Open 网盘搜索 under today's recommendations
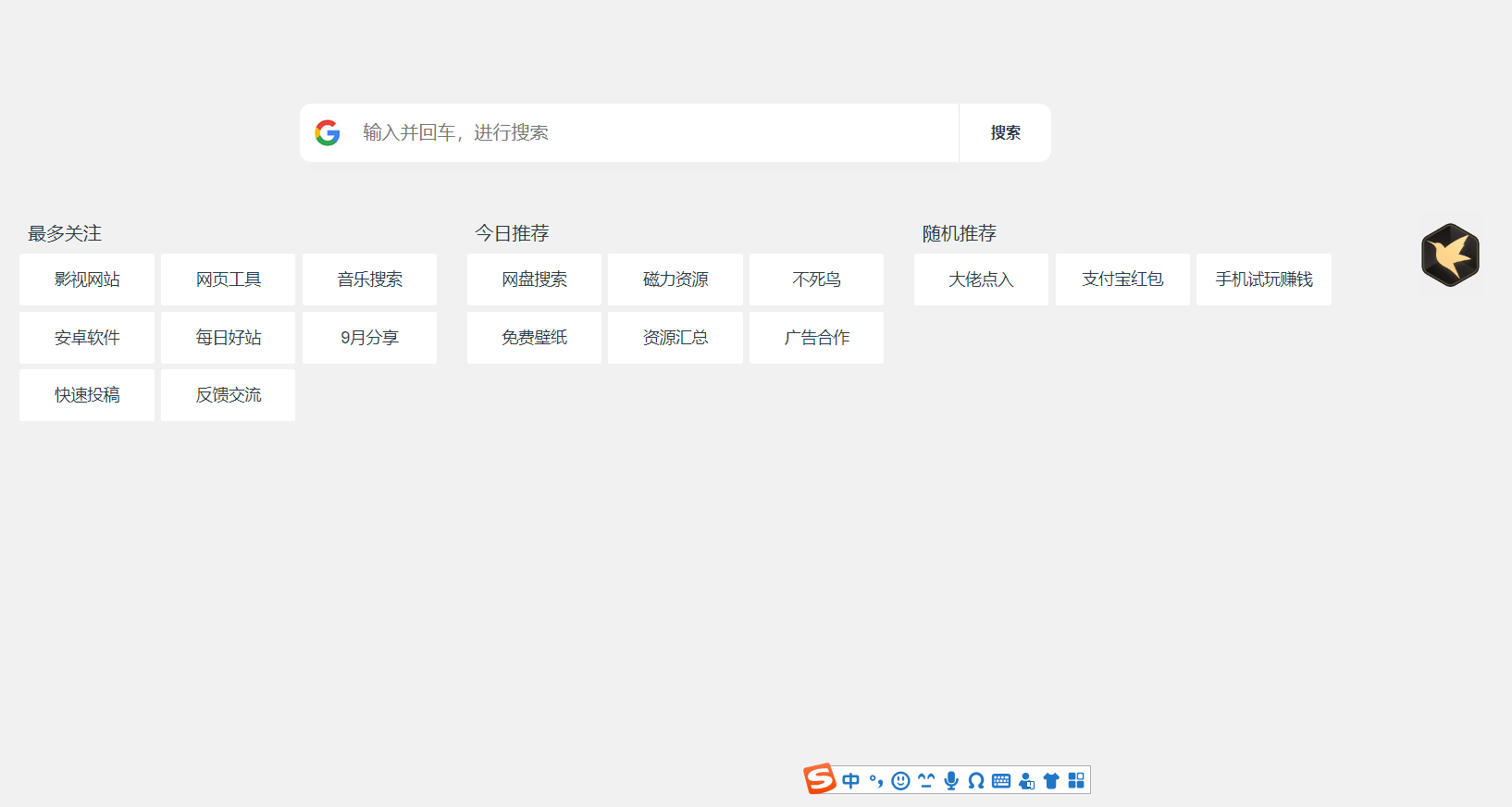This screenshot has height=807, width=1512. click(534, 279)
